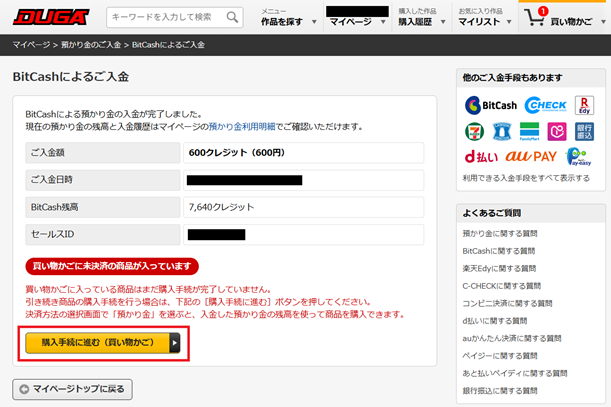Click the ご入金日時 label cell
Screen dimensions: 611x407
coord(103,180)
